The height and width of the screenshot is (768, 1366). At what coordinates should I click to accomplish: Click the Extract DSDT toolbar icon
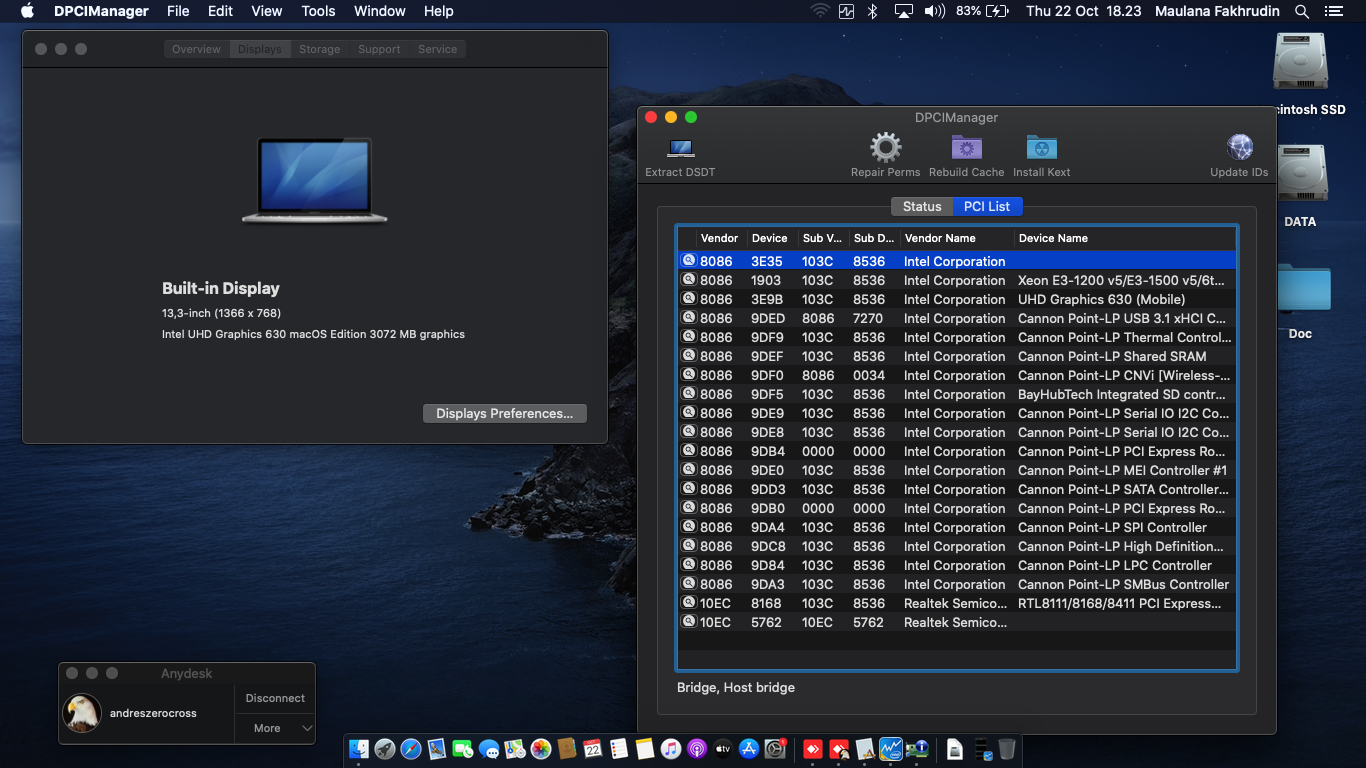tap(680, 150)
